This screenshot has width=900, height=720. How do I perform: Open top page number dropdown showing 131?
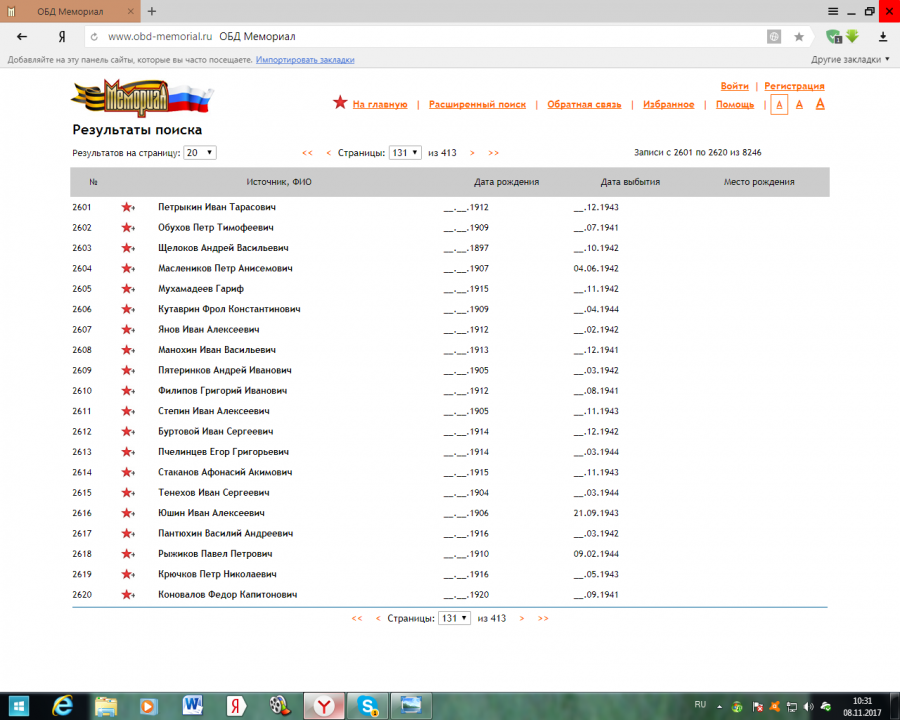pos(405,153)
